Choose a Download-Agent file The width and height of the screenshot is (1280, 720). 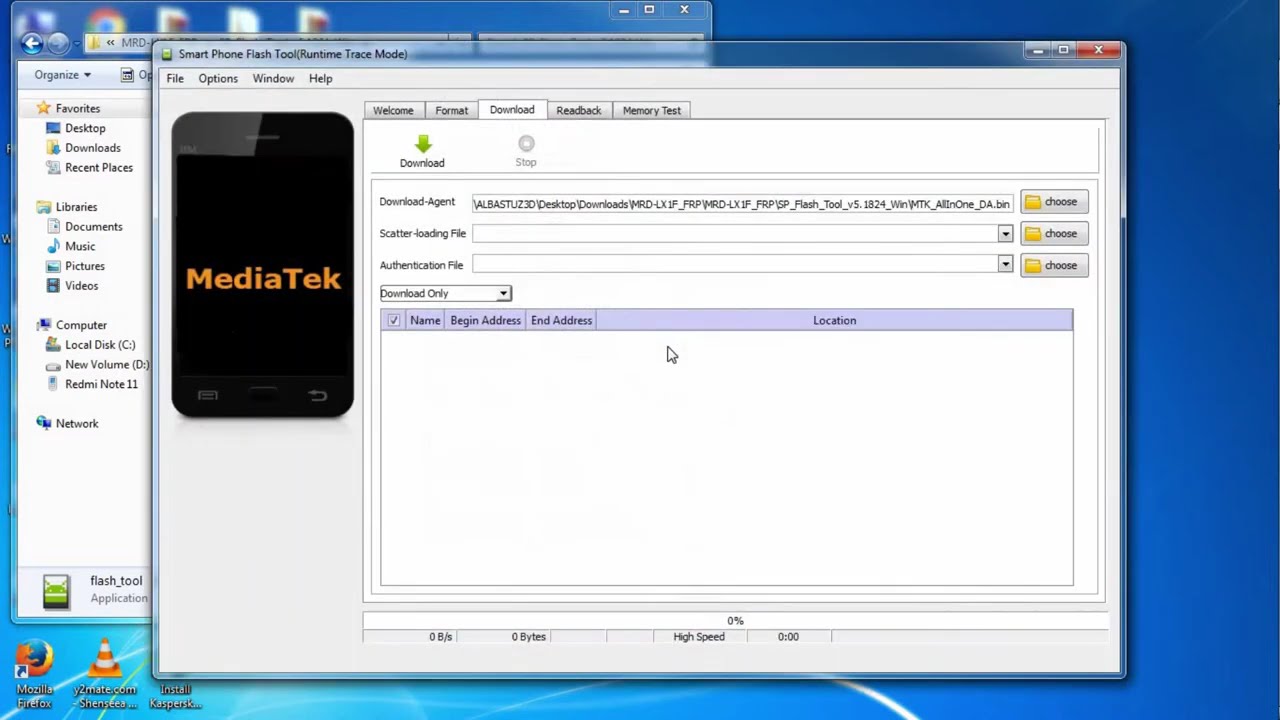[1054, 202]
